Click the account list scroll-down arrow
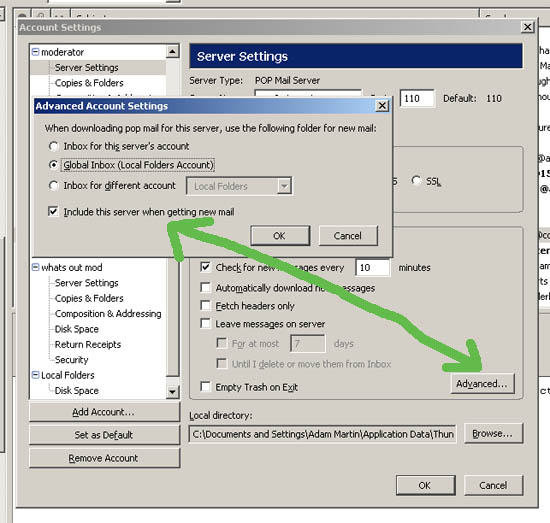Screen dimensions: 550x523 click(x=172, y=391)
